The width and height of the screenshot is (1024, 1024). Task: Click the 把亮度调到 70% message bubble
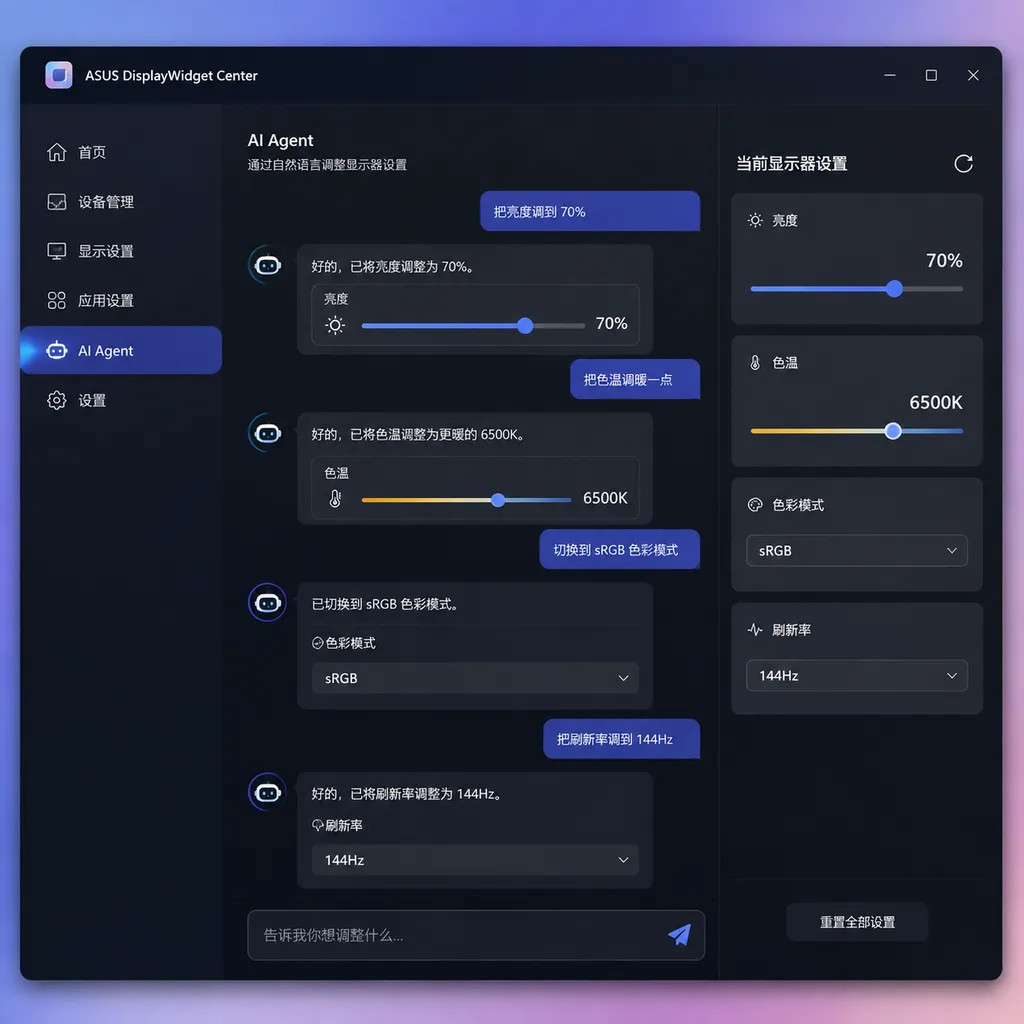(590, 211)
